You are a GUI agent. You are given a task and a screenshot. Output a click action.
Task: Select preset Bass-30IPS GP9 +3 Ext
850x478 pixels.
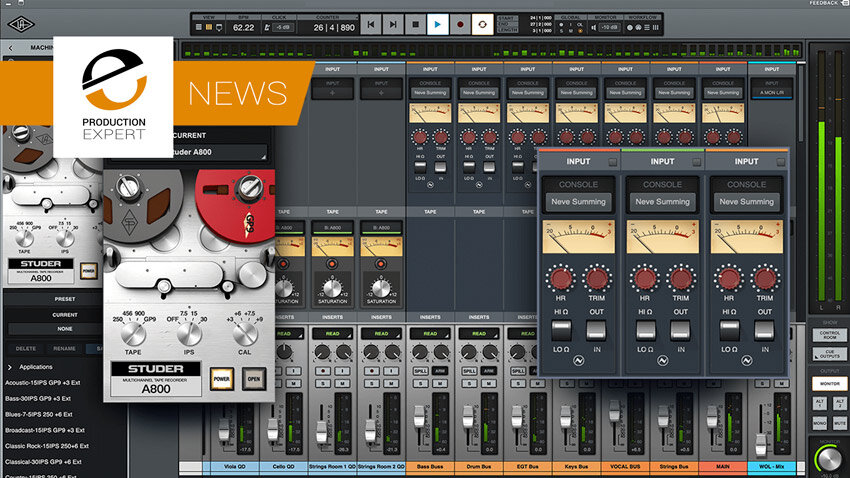tap(38, 398)
